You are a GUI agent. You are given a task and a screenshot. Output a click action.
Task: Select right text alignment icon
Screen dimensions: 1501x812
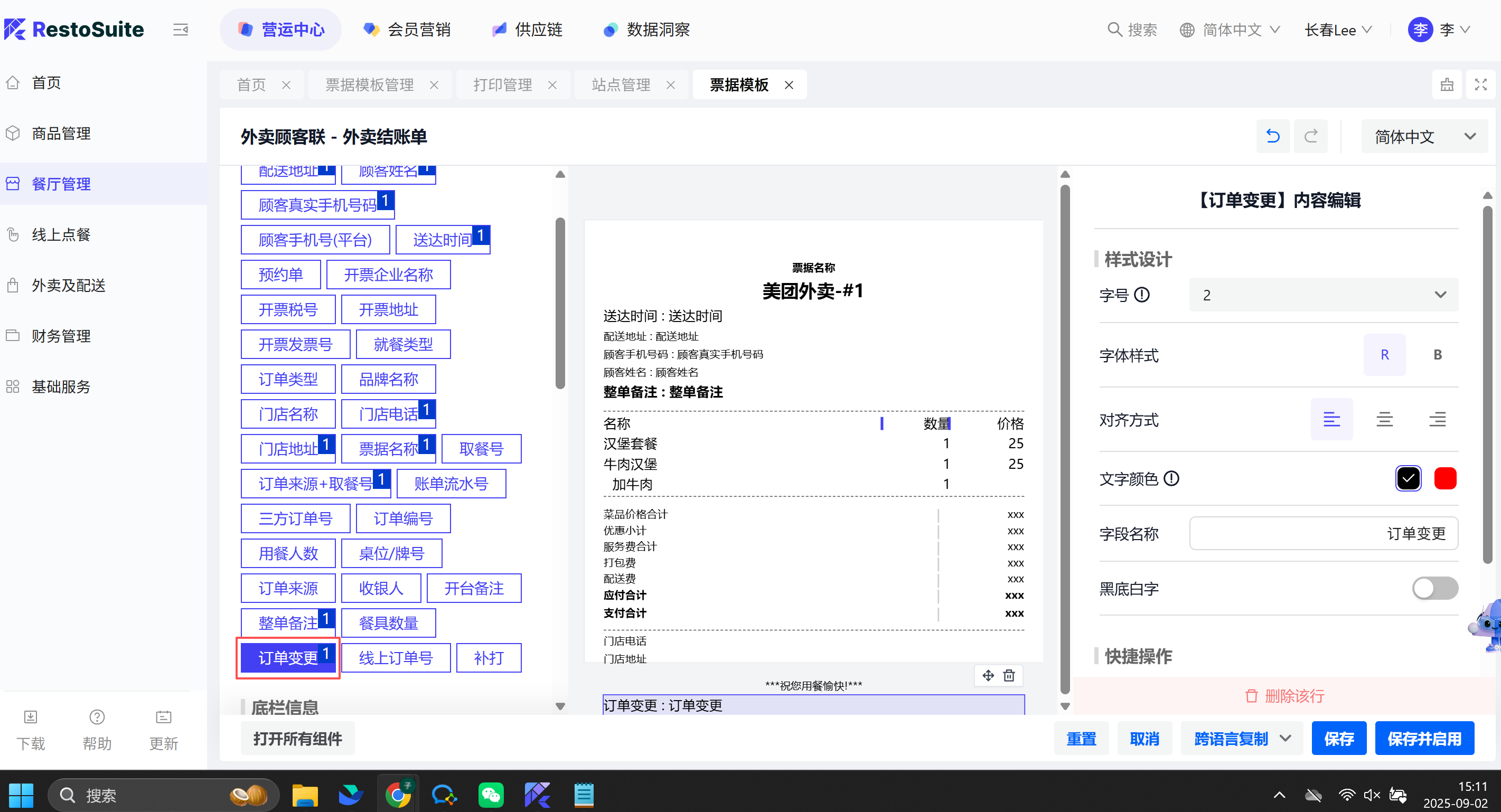point(1437,419)
